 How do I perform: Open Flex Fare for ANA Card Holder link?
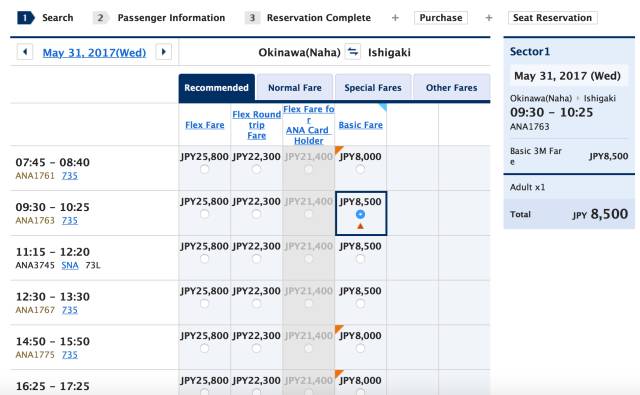(309, 125)
